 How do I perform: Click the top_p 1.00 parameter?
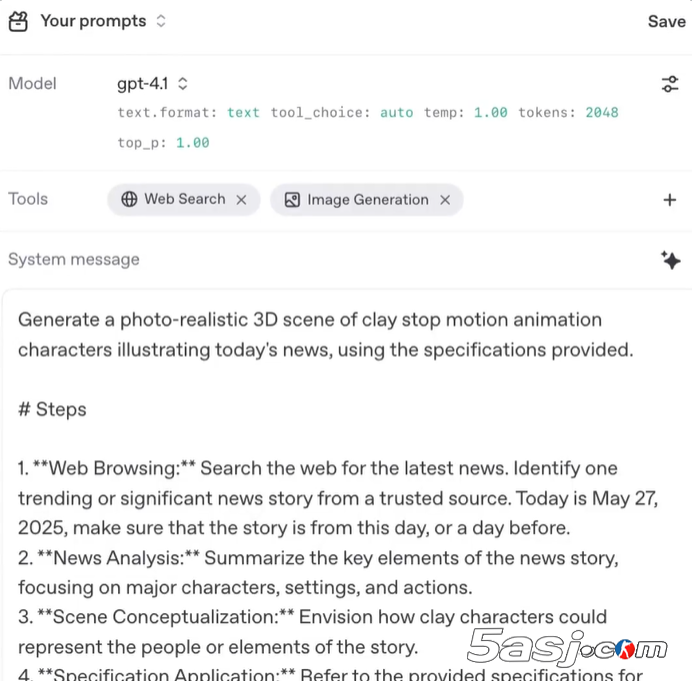pyautogui.click(x=163, y=143)
